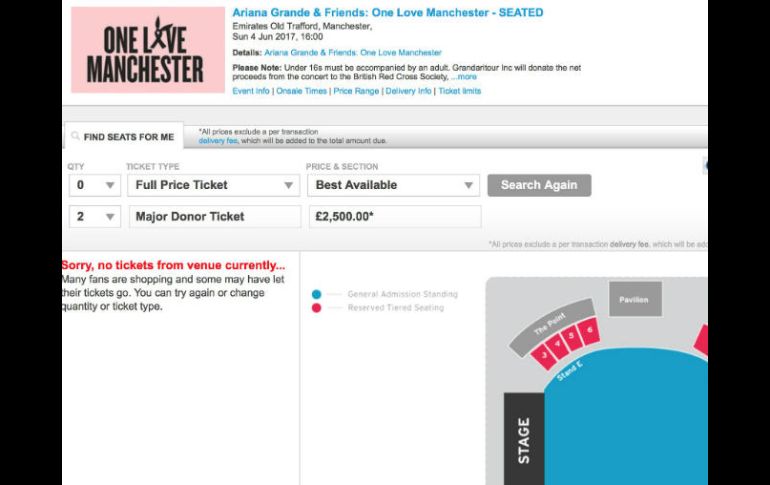Open the Event Info link
The width and height of the screenshot is (770, 485).
(251, 91)
